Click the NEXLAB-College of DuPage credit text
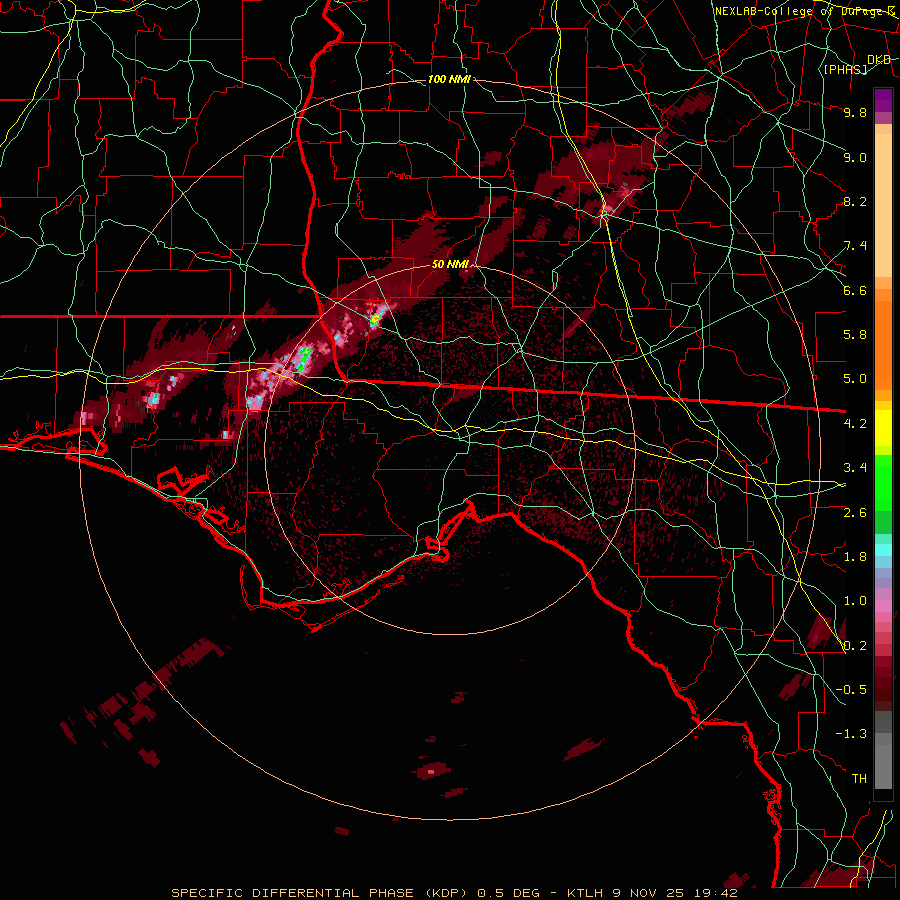 click(804, 11)
